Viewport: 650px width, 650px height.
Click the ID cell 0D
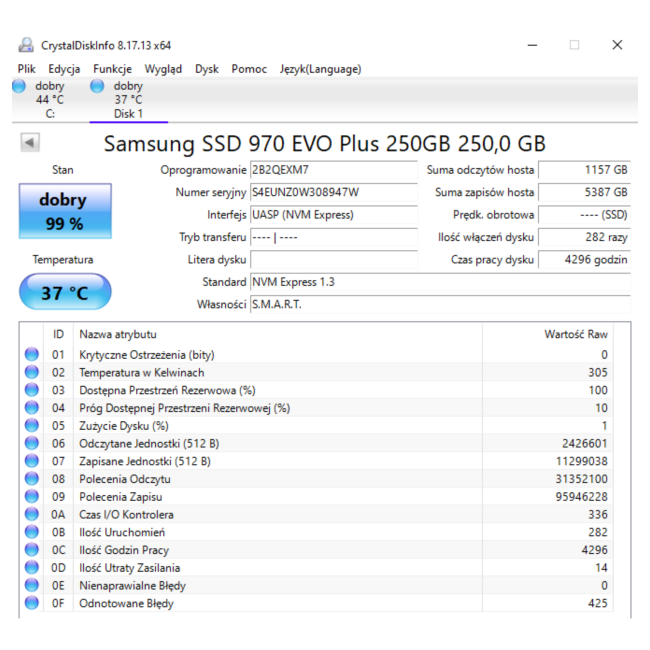(x=58, y=568)
